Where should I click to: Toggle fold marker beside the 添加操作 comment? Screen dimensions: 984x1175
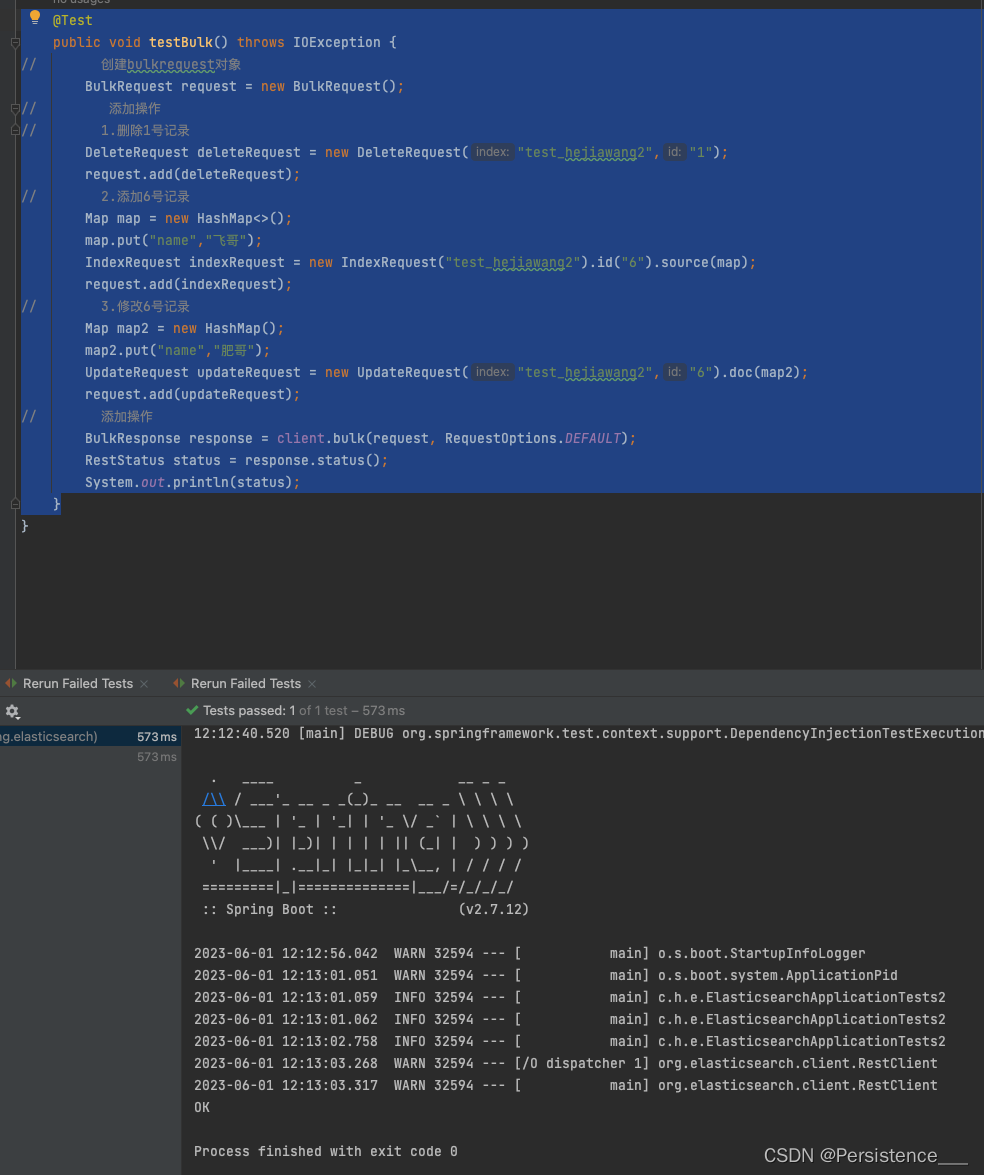(15, 109)
